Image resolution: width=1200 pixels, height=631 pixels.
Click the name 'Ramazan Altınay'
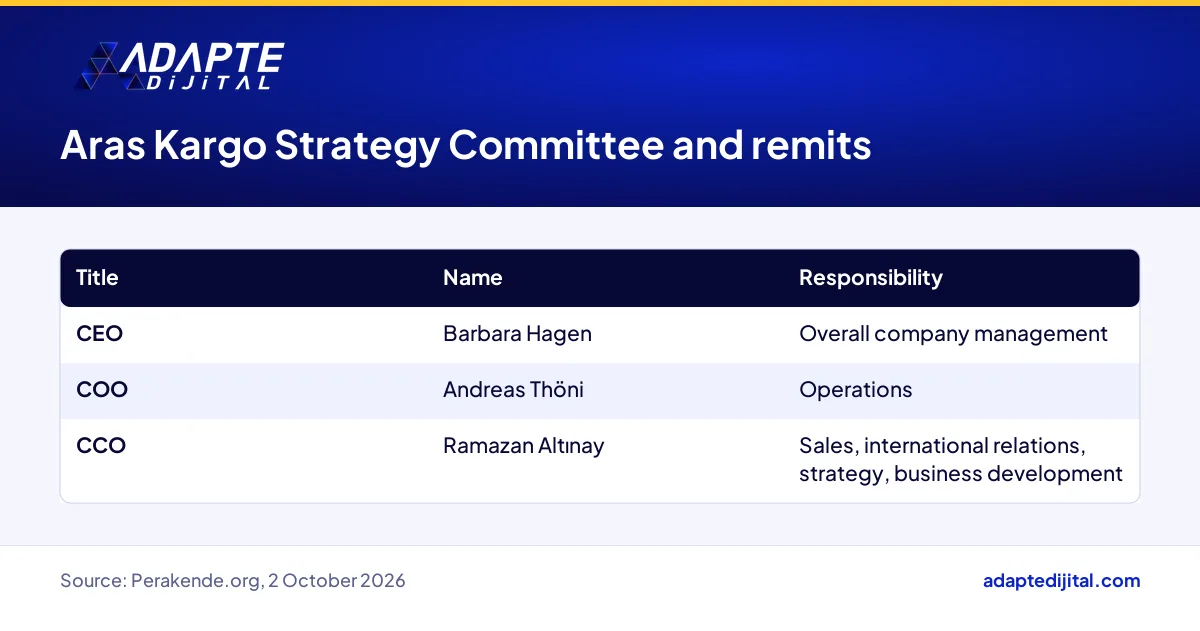[x=523, y=446]
